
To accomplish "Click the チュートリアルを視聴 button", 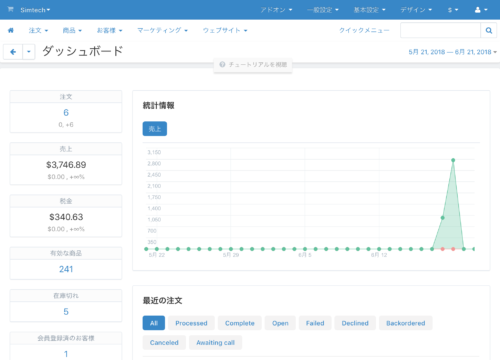I will [253, 65].
